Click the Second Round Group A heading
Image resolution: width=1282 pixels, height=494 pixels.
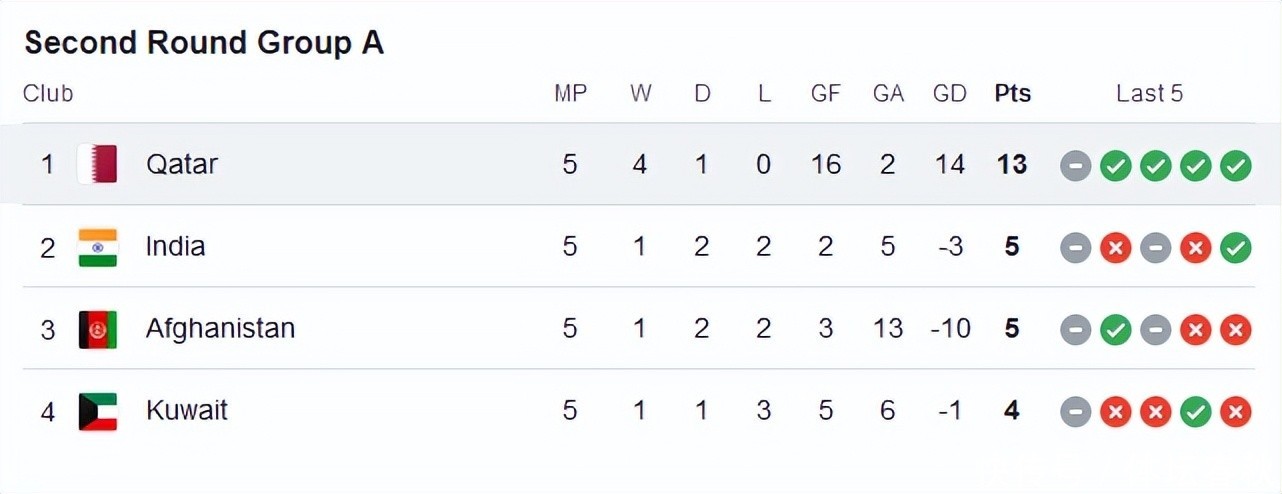pyautogui.click(x=204, y=43)
